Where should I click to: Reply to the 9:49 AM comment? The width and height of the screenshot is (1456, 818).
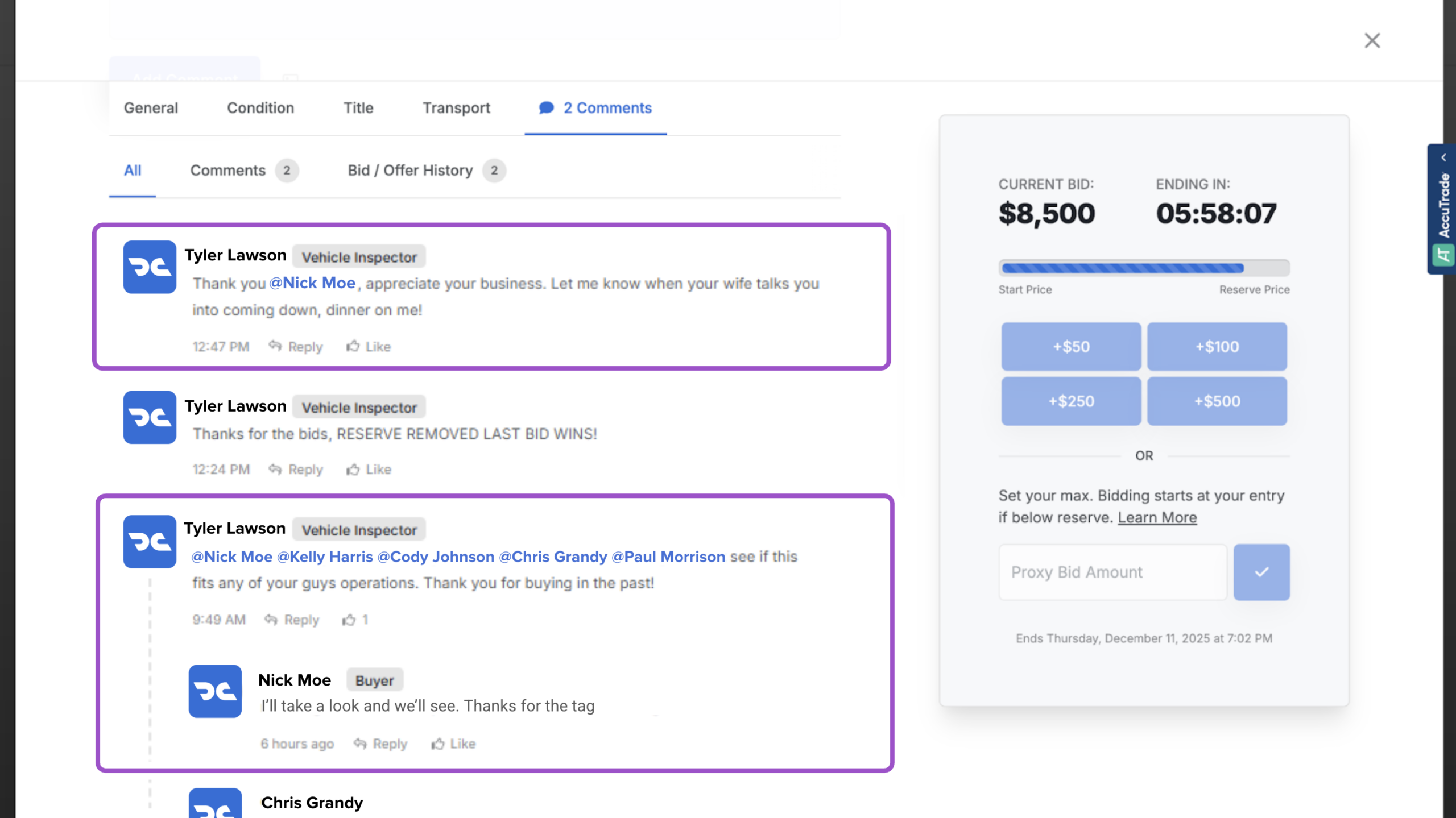click(301, 620)
